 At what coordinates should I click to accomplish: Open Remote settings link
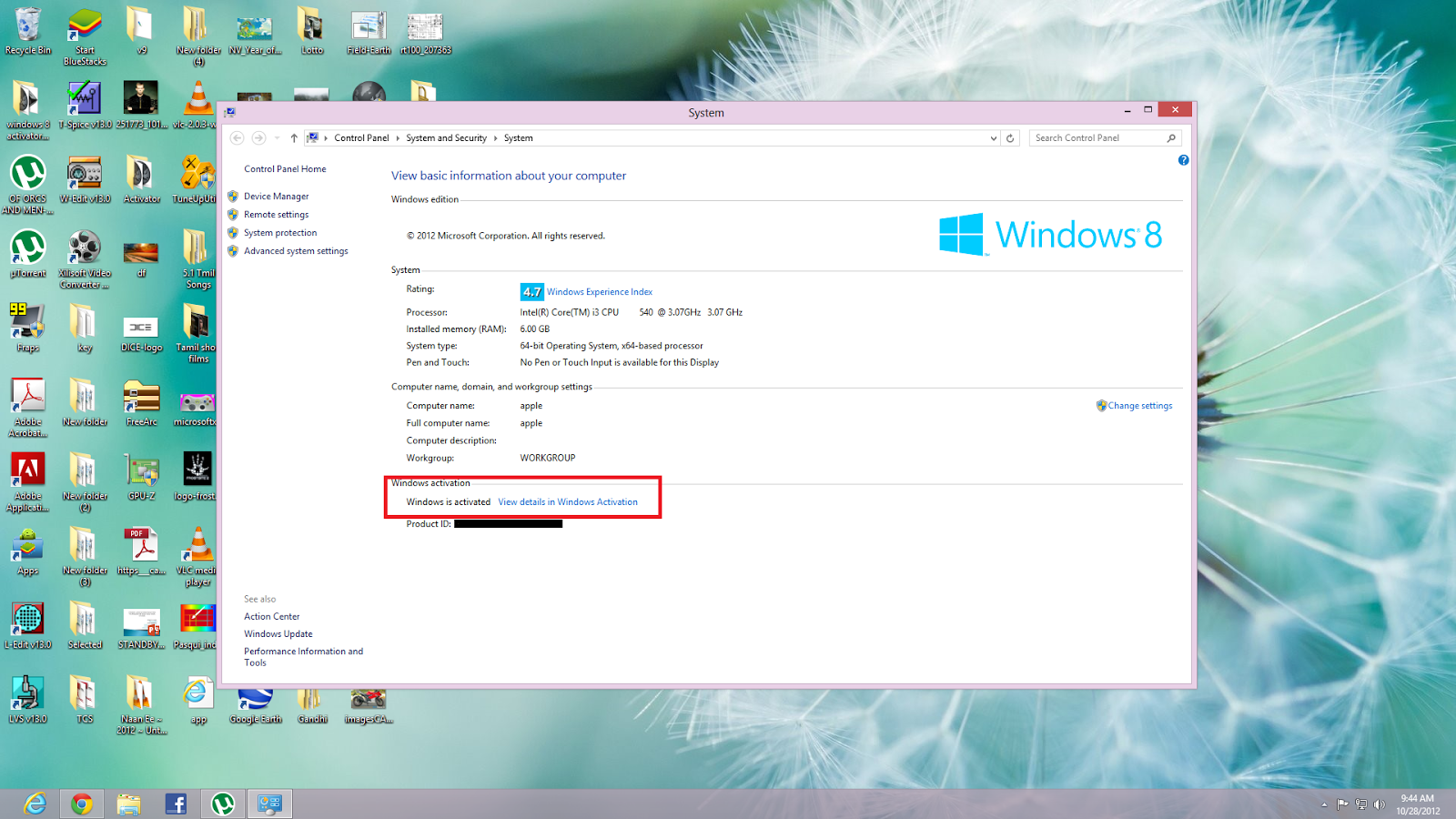point(276,215)
